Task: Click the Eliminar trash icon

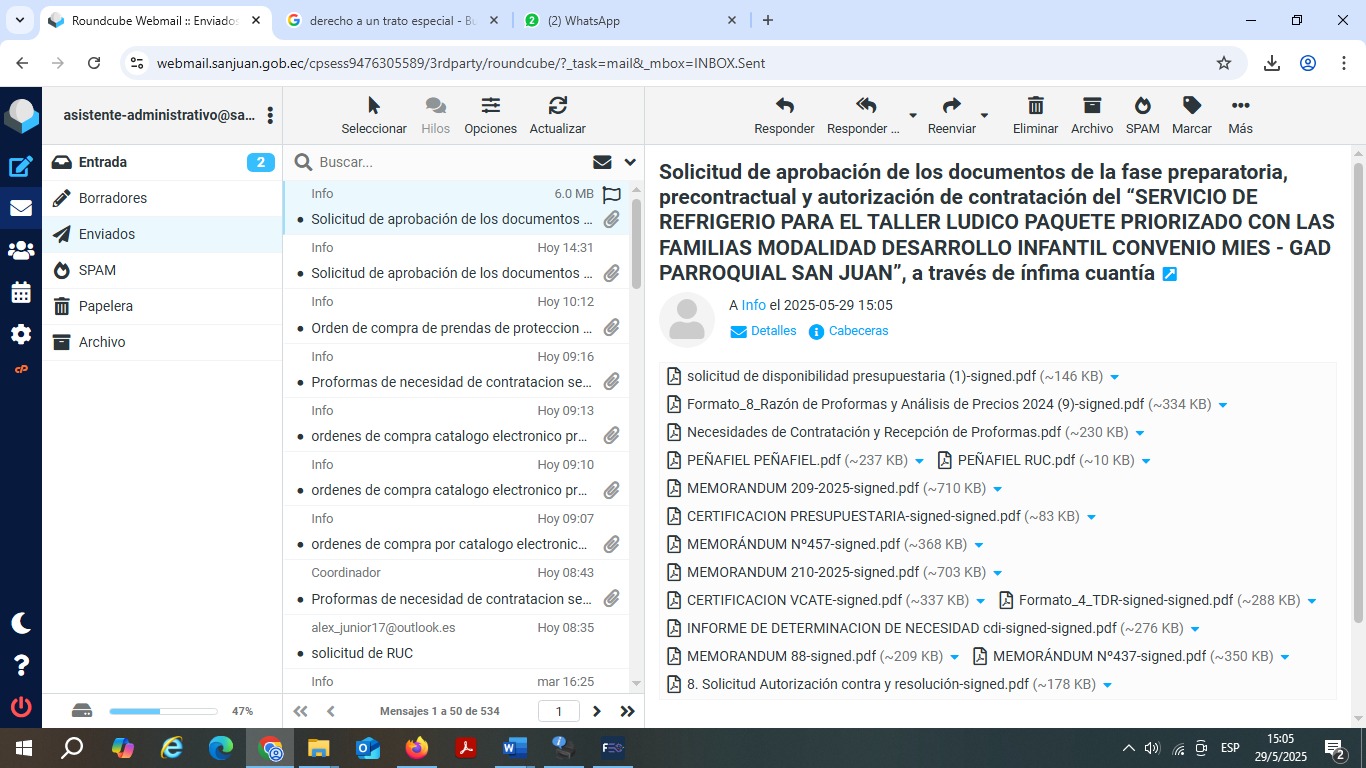Action: [x=1035, y=106]
